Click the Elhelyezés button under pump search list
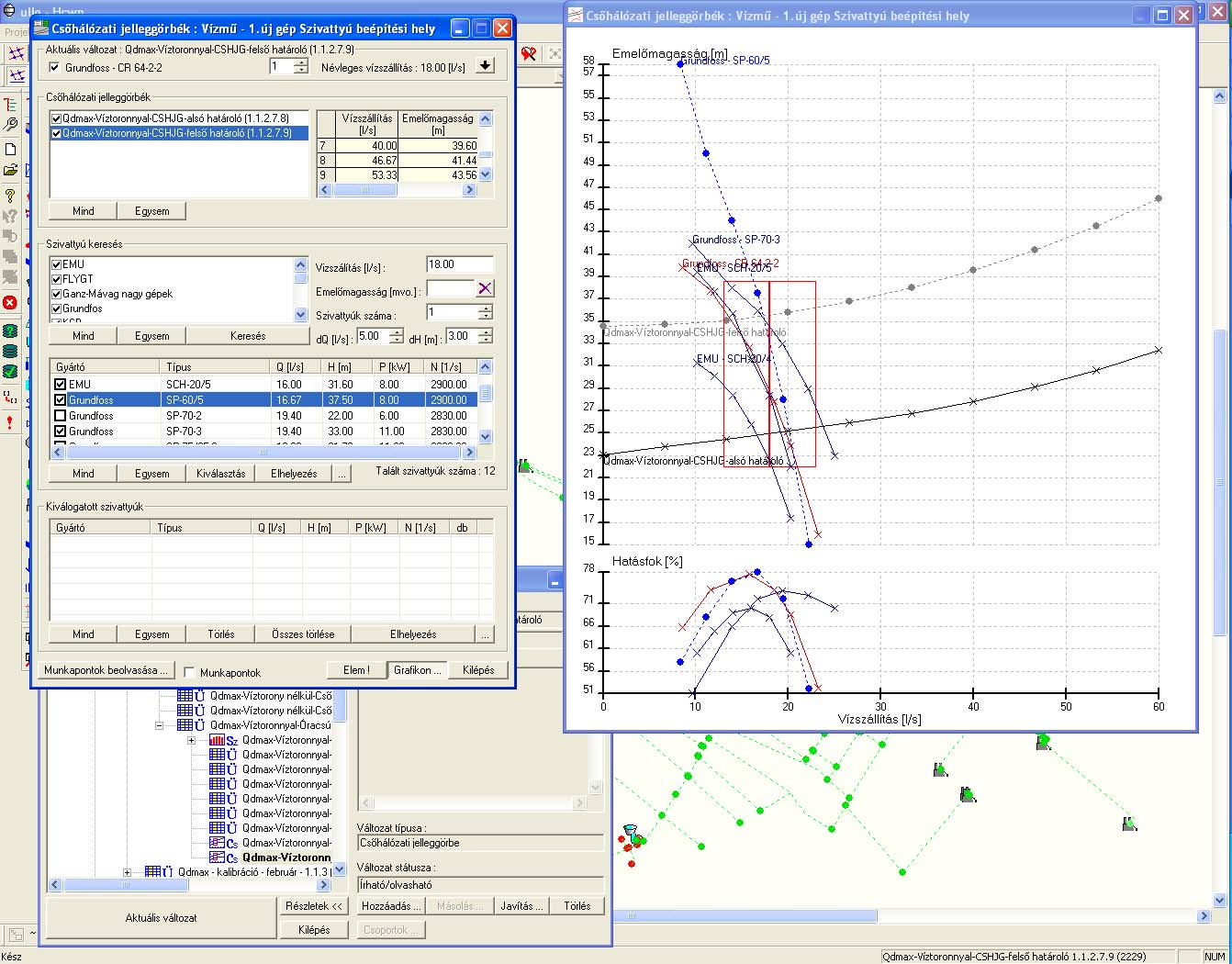 tap(294, 474)
